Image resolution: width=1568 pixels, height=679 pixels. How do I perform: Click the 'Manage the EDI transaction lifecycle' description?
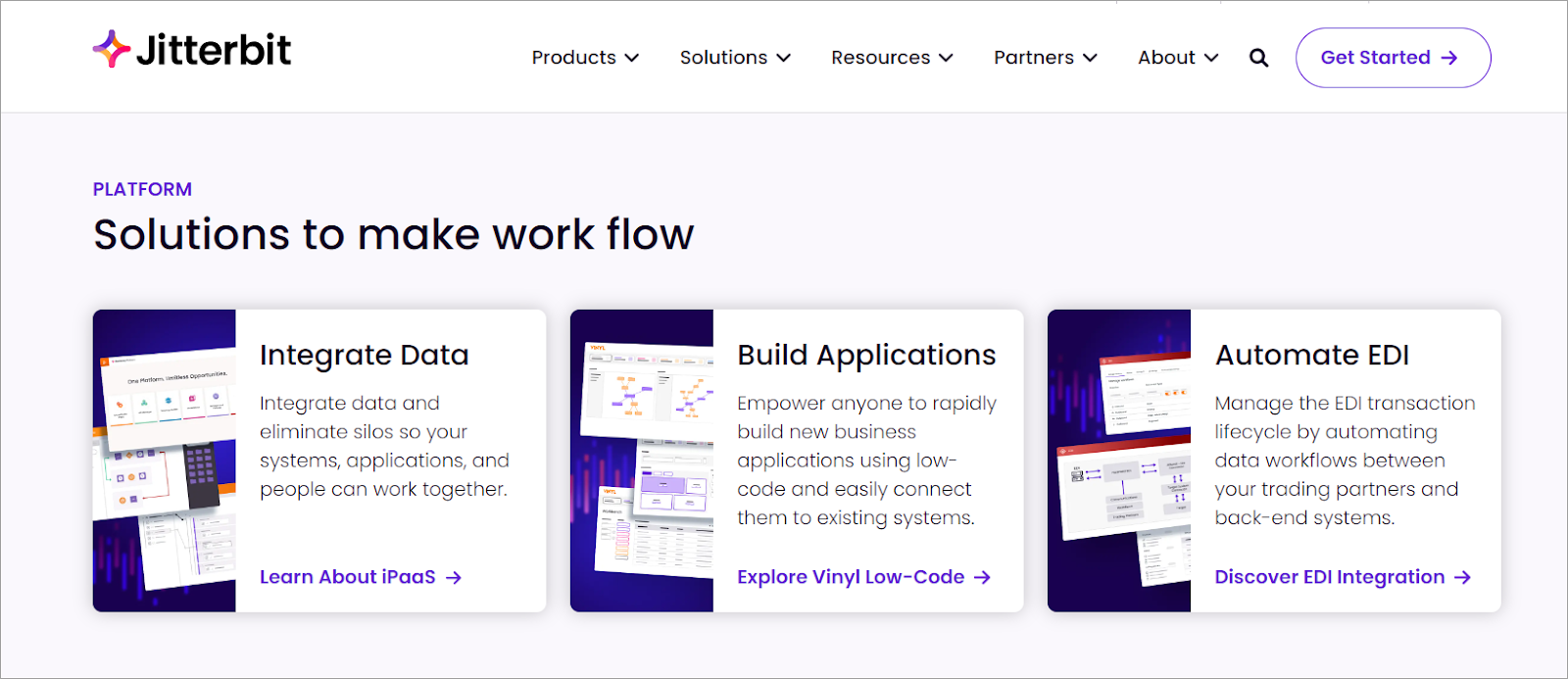coord(1345,461)
